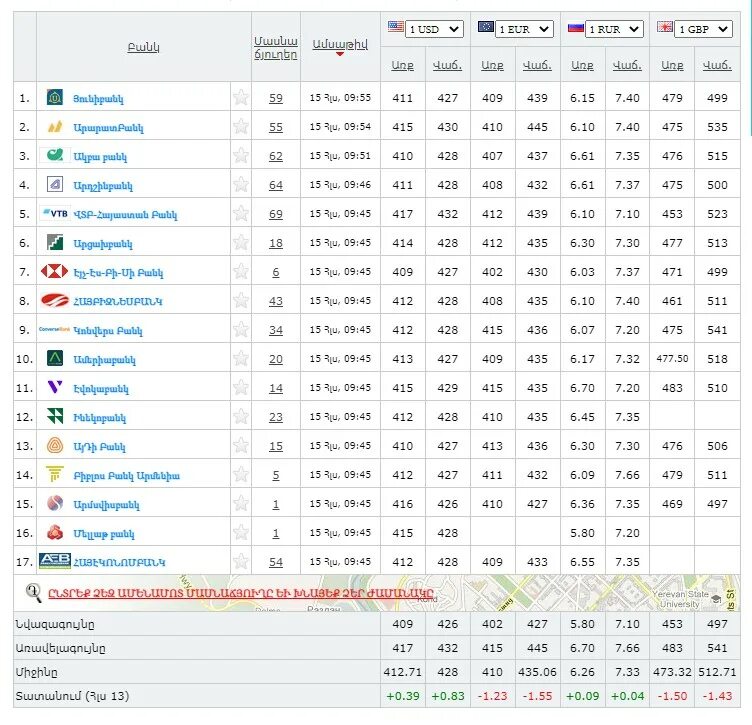Viewport: 752px width, 725px height.
Task: Click the Mellat bank red logo icon
Action: [x=55, y=532]
